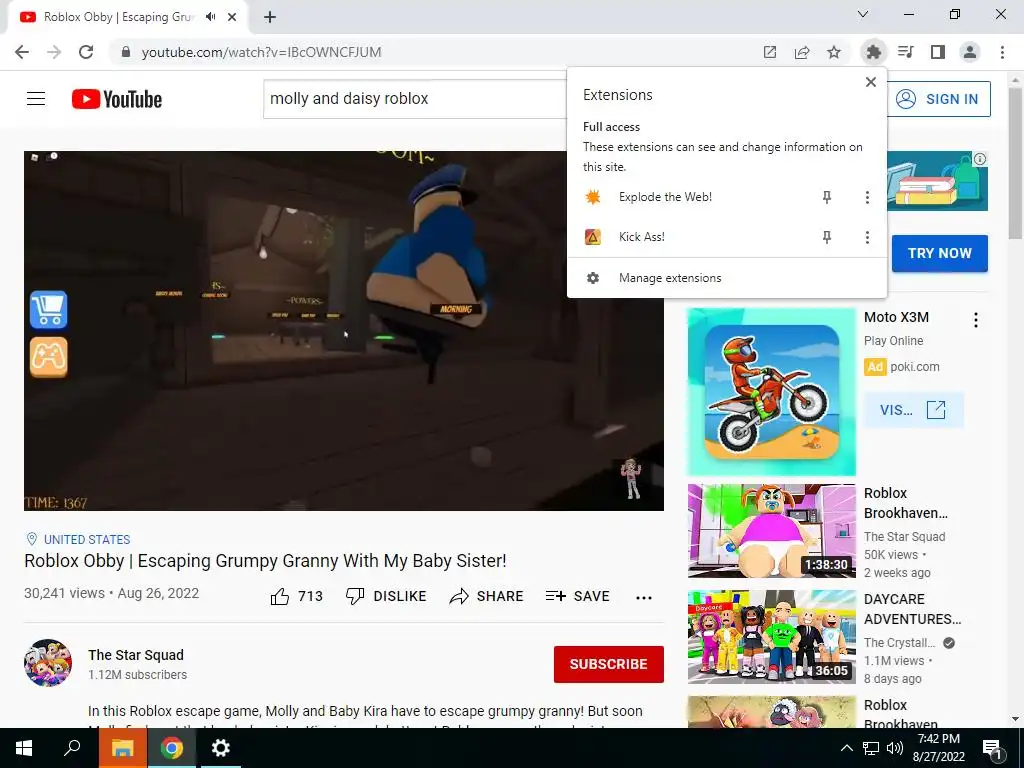Open DAYCARE ADVENTURES video thumbnail
Viewport: 1024px width, 768px height.
771,637
